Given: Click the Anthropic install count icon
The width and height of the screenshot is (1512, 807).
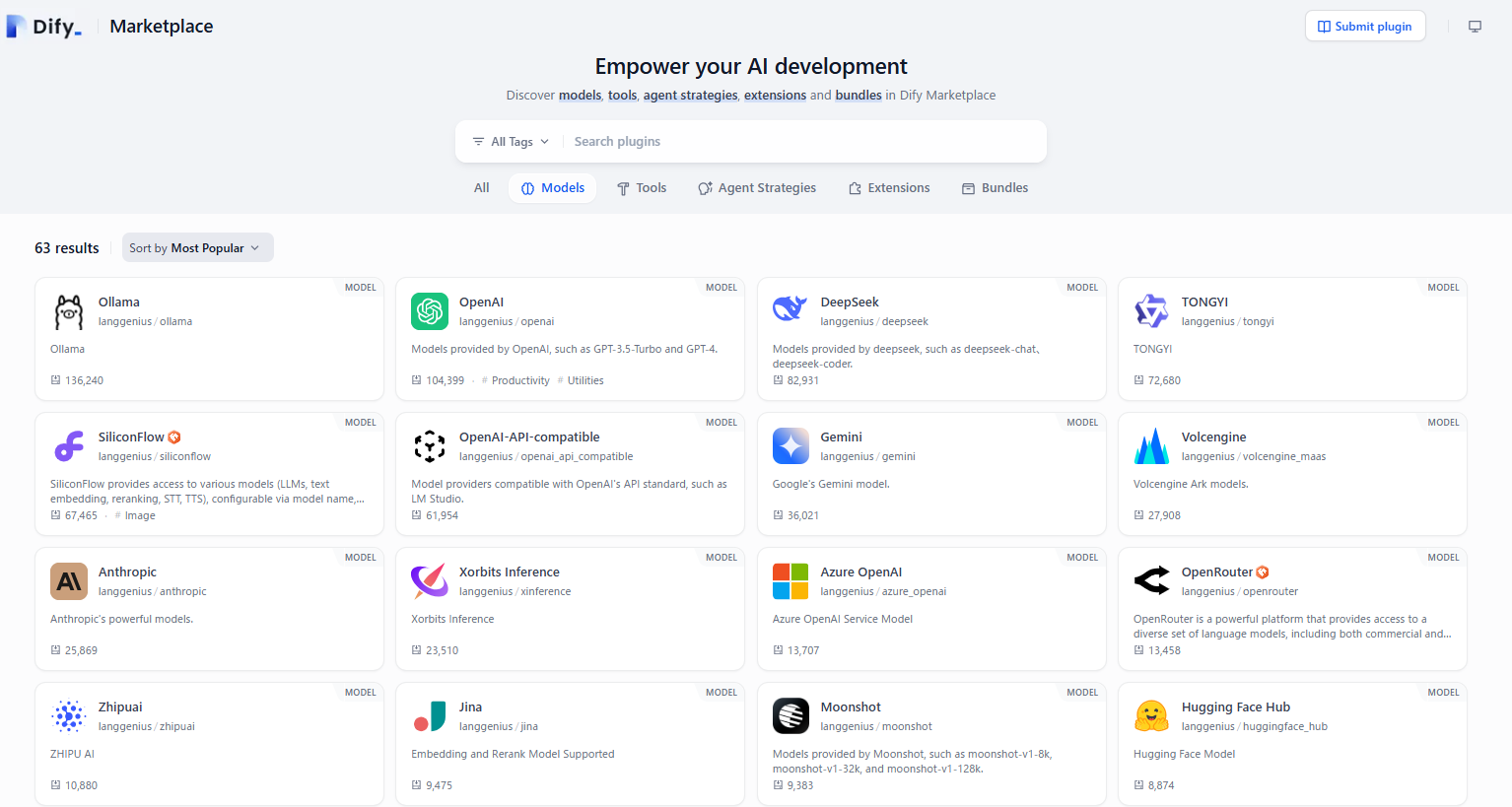Looking at the screenshot, I should [56, 650].
